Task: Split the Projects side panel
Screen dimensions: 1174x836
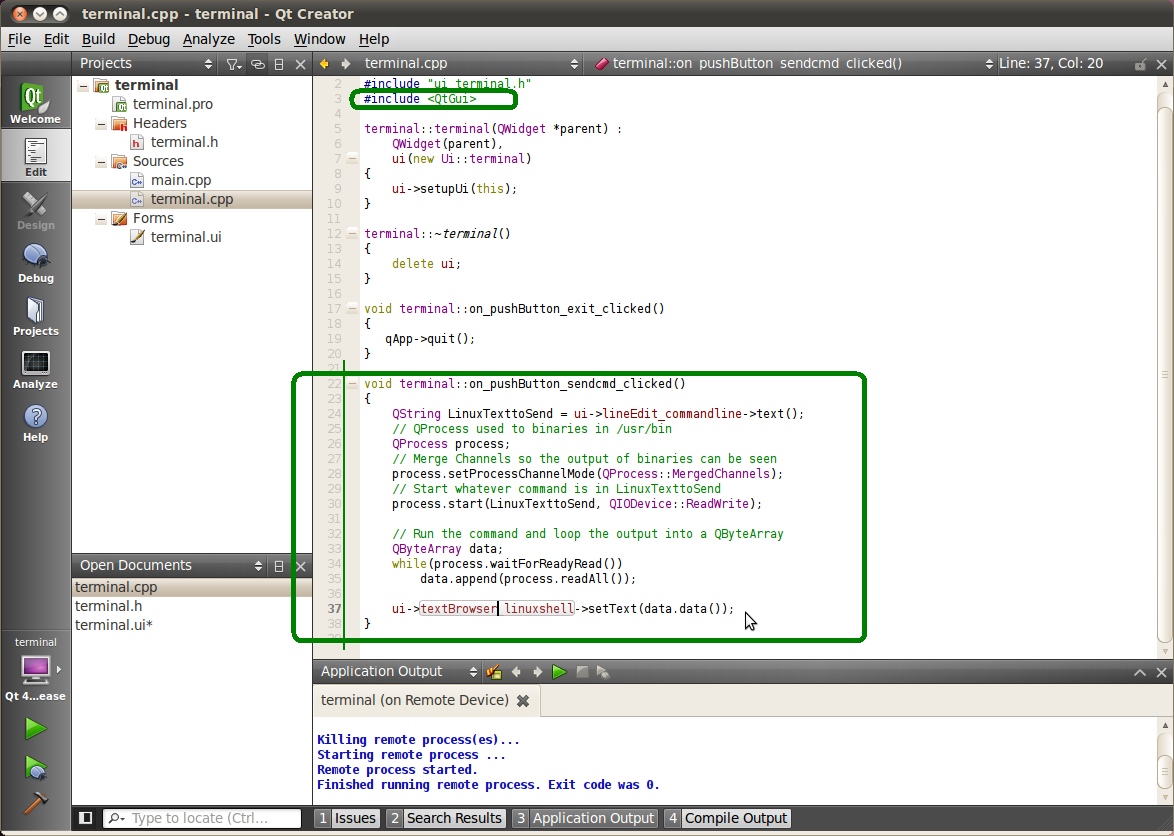Action: pos(279,64)
